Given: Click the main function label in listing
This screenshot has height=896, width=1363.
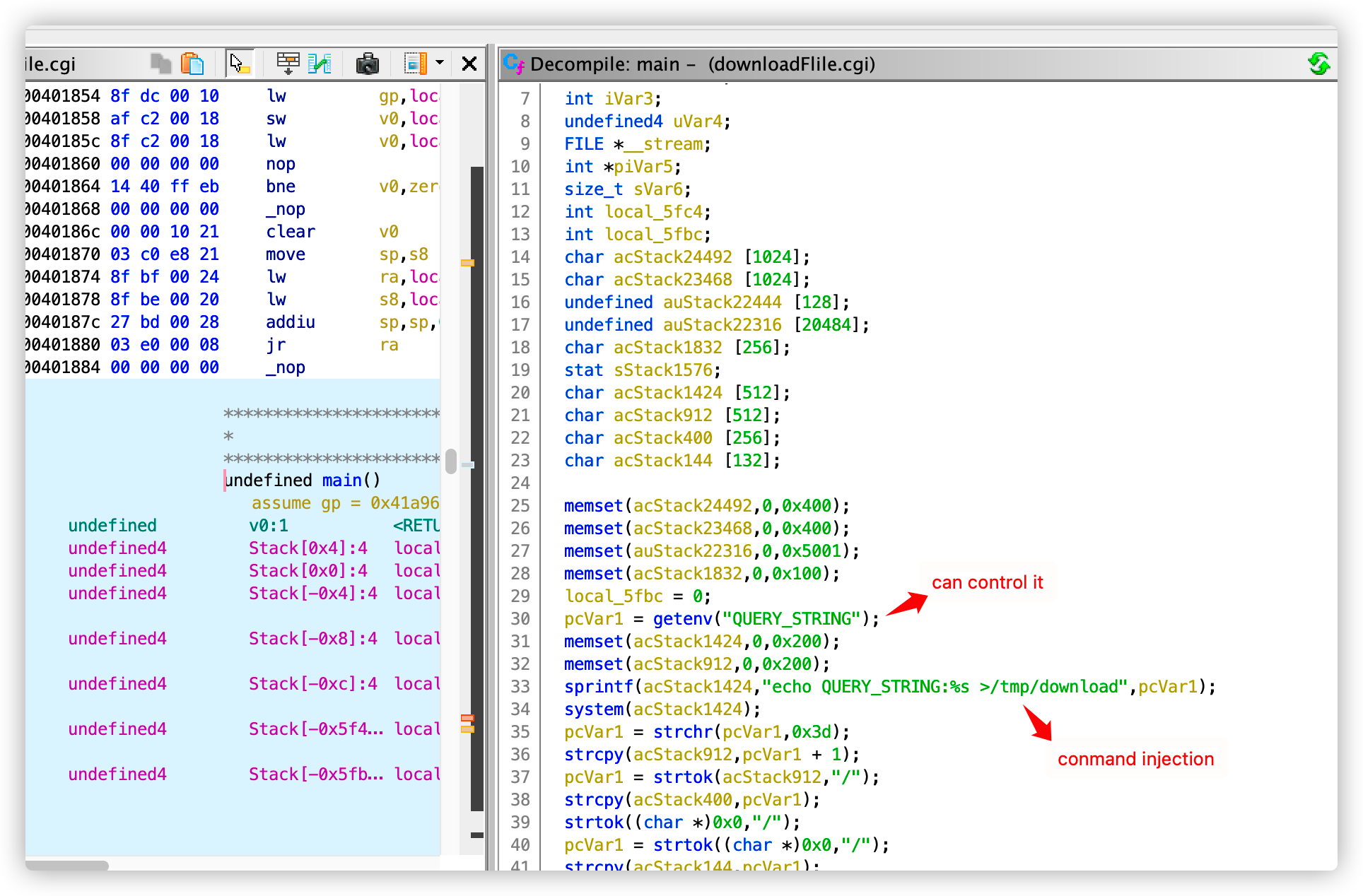Looking at the screenshot, I should (x=342, y=481).
